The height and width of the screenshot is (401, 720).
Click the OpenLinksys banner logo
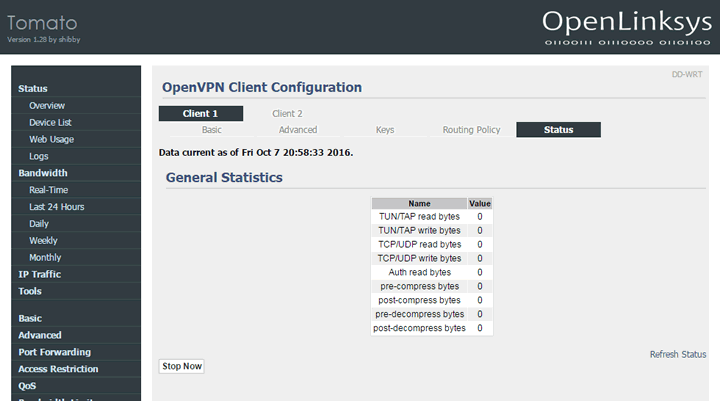627,28
